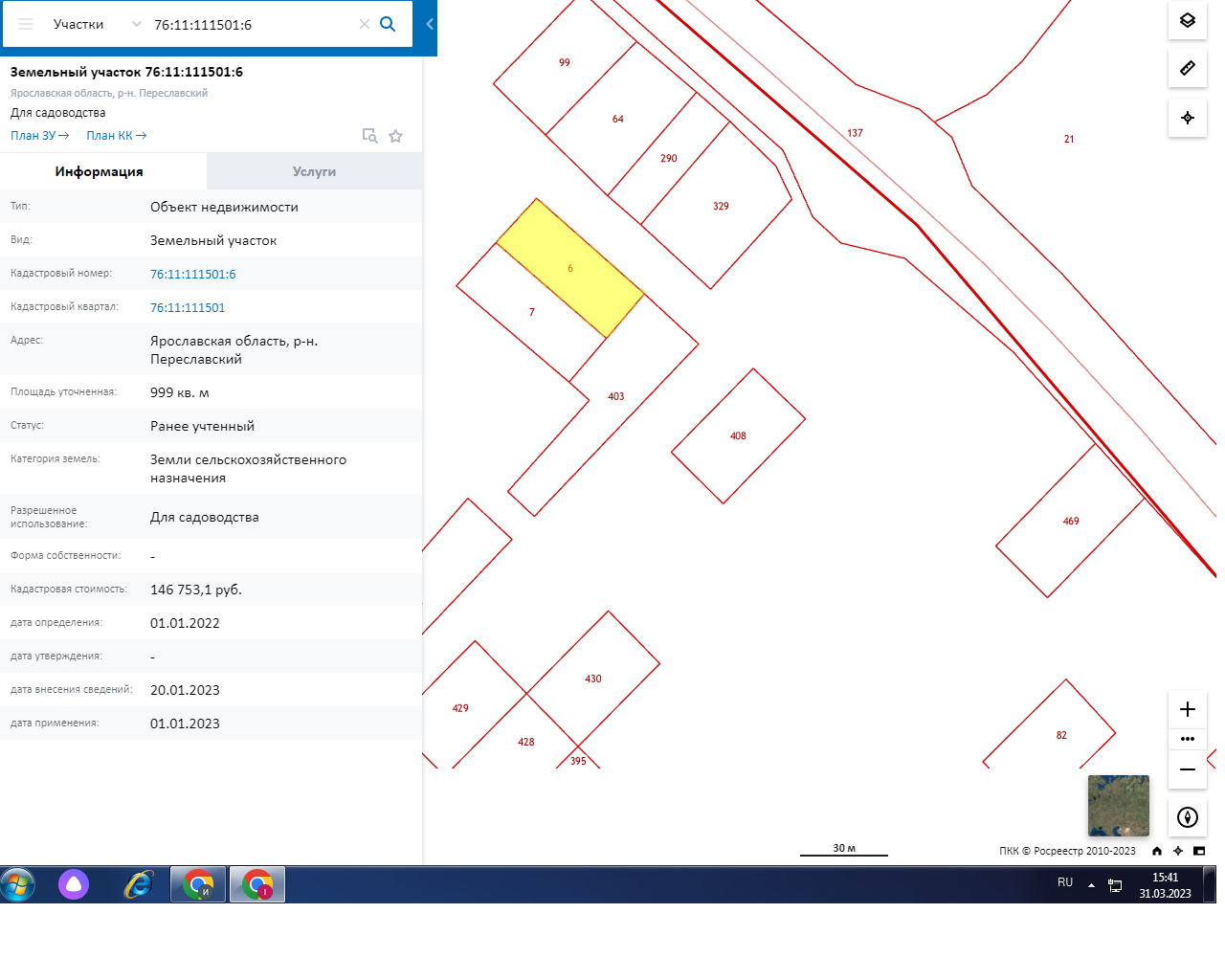
Task: Switch to the Информация tab
Action: [x=100, y=171]
